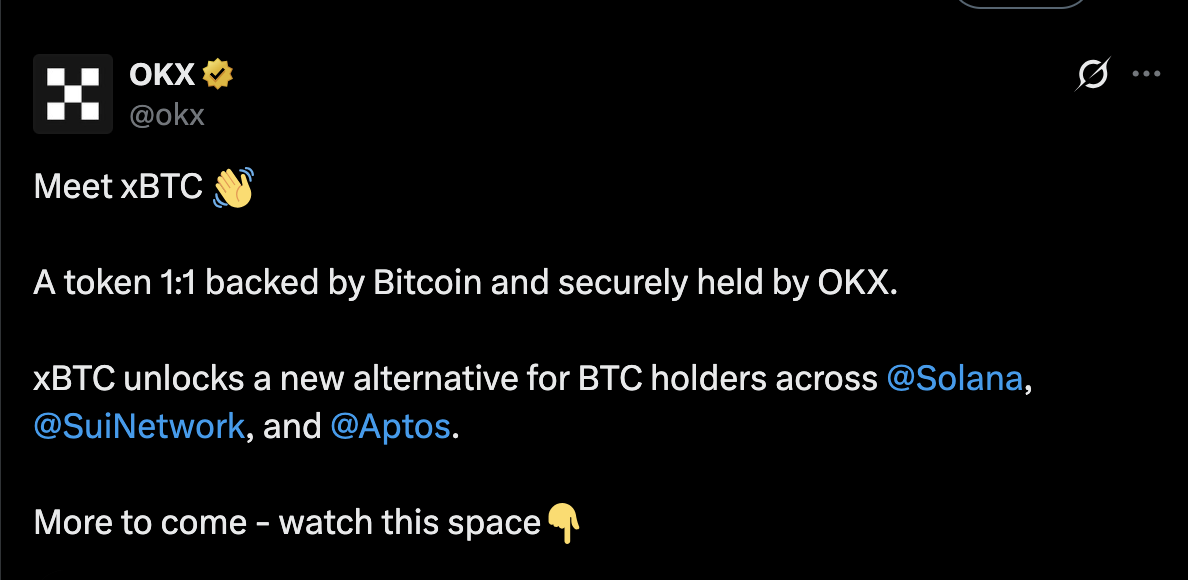This screenshot has width=1188, height=580.
Task: Click the "More to come" closing line
Action: (140, 522)
